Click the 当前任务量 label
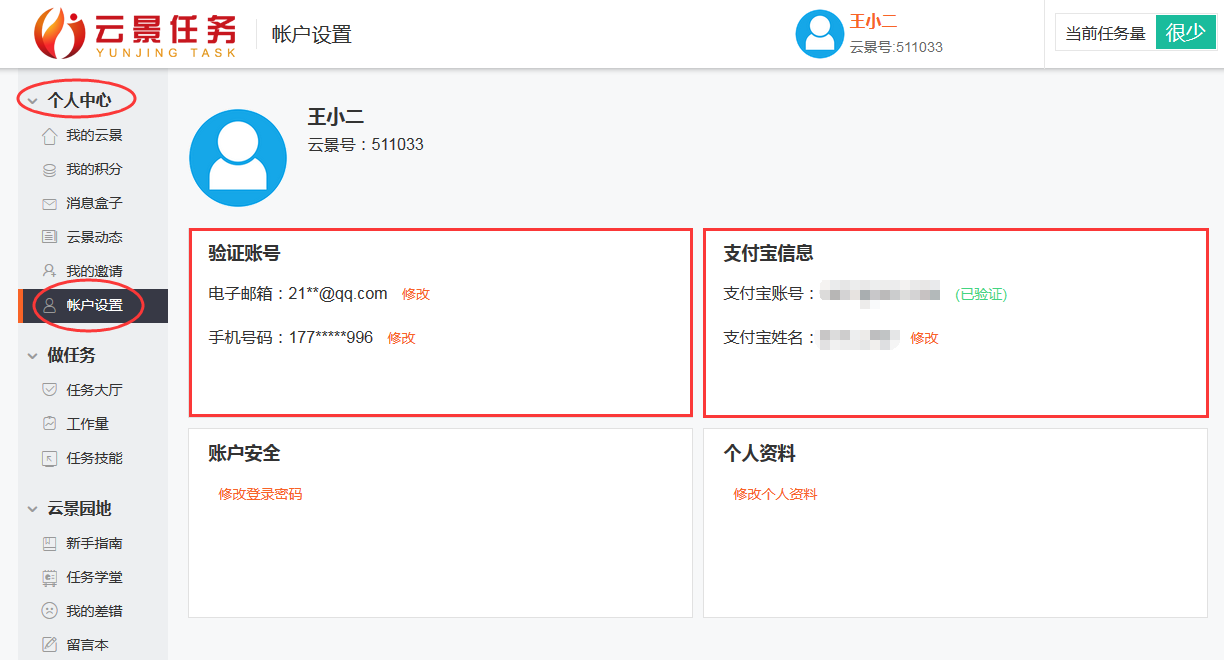Image resolution: width=1224 pixels, height=660 pixels. click(x=1105, y=34)
